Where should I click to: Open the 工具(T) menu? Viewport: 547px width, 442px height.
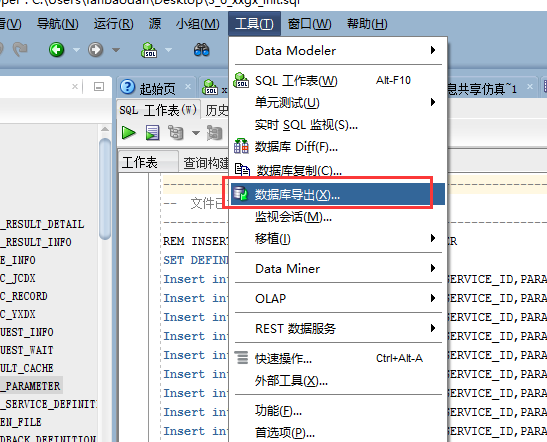pyautogui.click(x=254, y=24)
